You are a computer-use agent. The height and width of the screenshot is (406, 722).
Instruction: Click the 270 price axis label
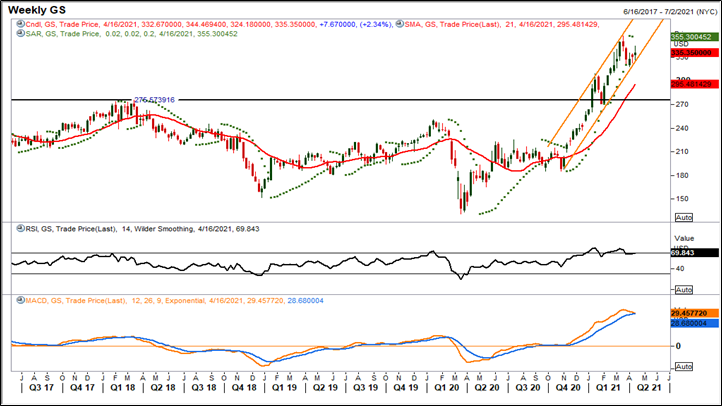coord(682,104)
